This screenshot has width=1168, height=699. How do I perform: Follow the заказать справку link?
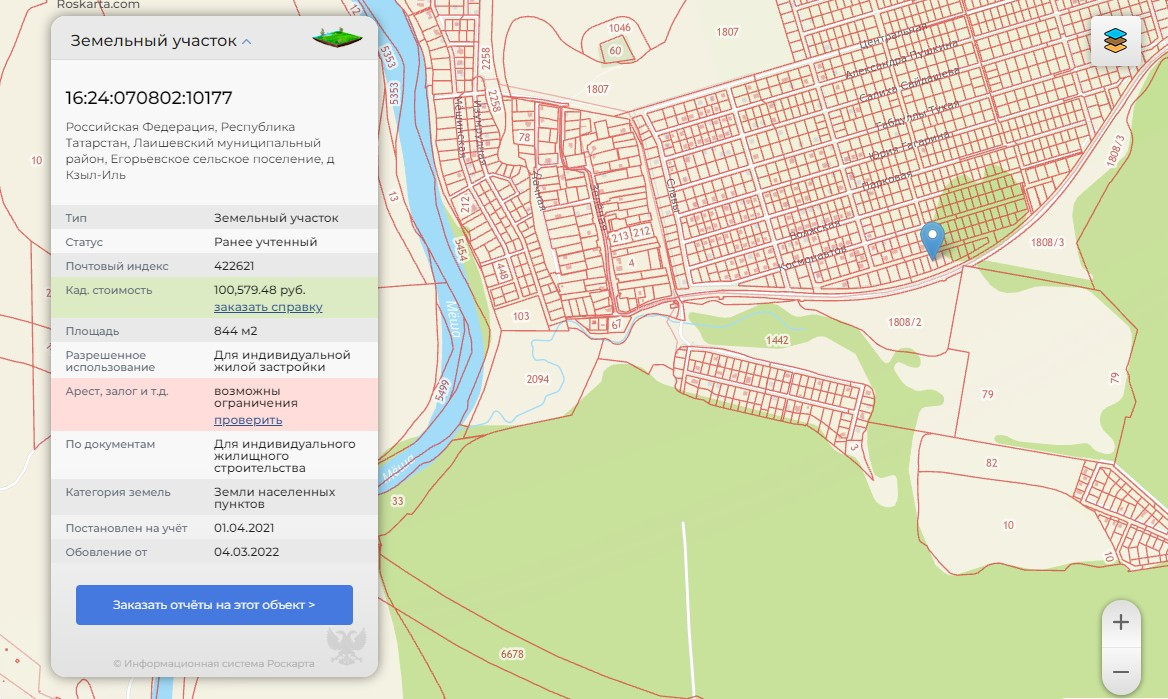click(268, 307)
